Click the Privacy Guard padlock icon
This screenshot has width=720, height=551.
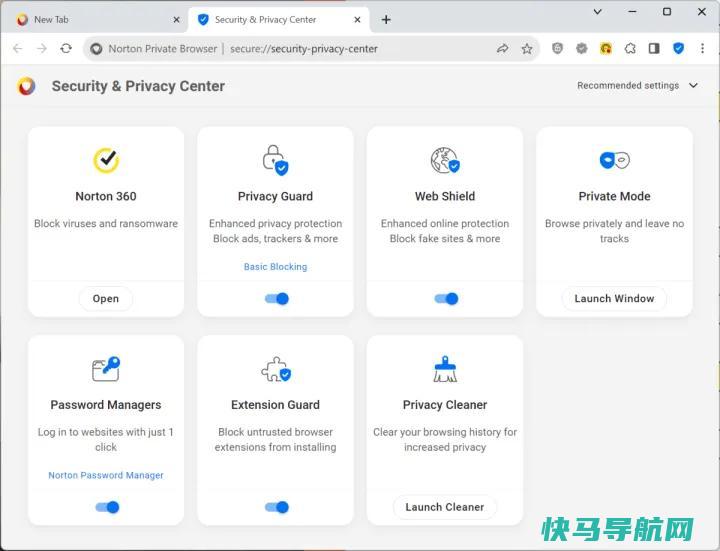[275, 160]
